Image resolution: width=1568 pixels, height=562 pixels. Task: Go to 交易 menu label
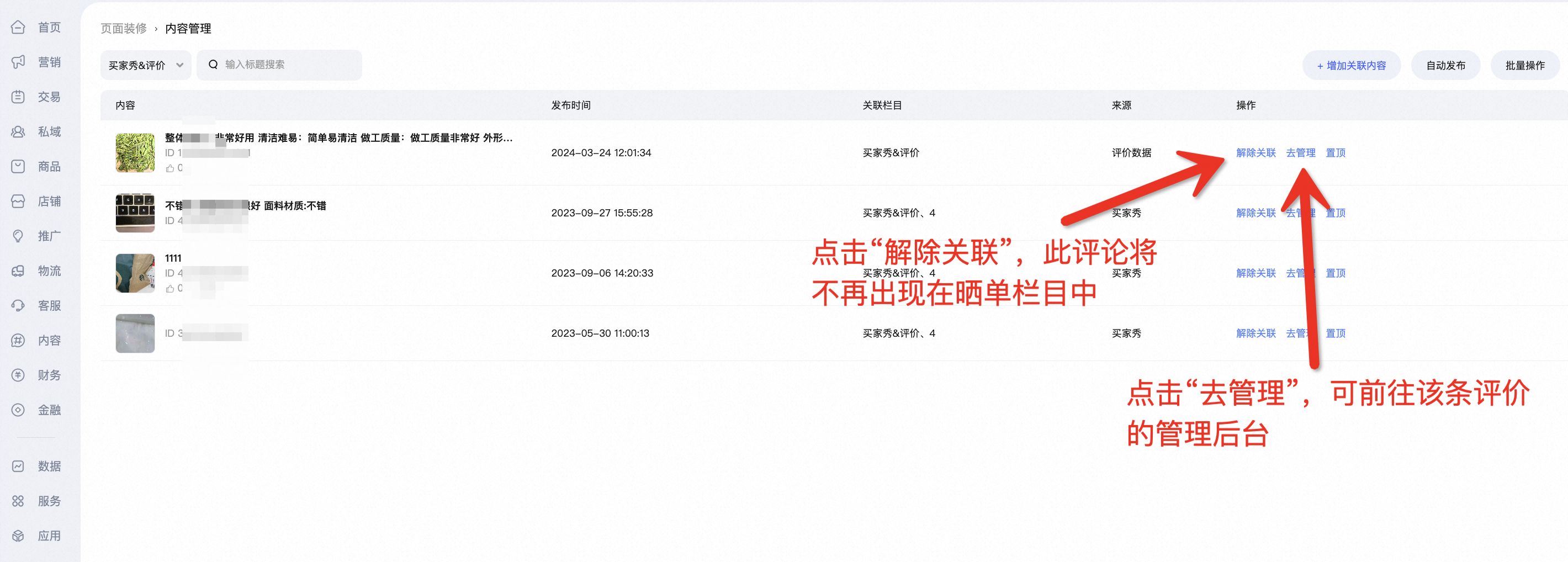coord(49,97)
